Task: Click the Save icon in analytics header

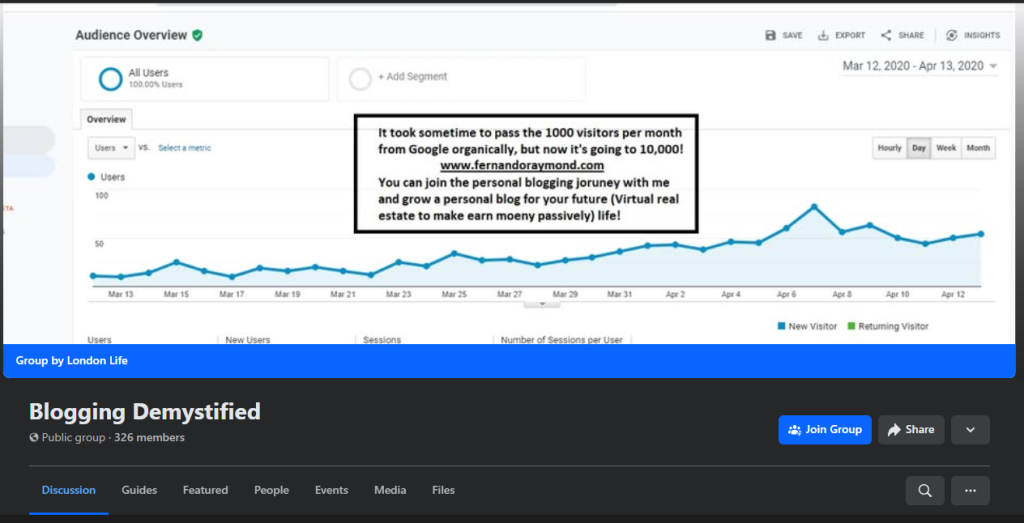Action: click(x=771, y=35)
